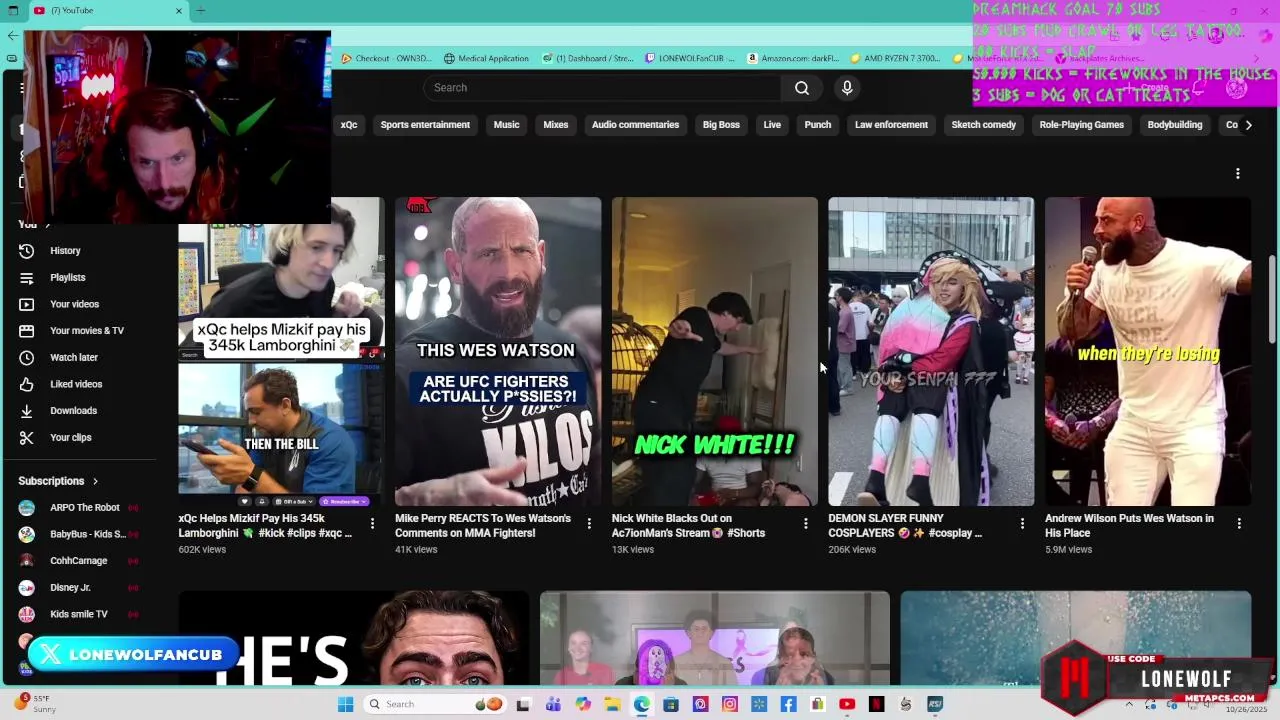Start voice search with microphone icon
The image size is (1280, 720).
847,88
